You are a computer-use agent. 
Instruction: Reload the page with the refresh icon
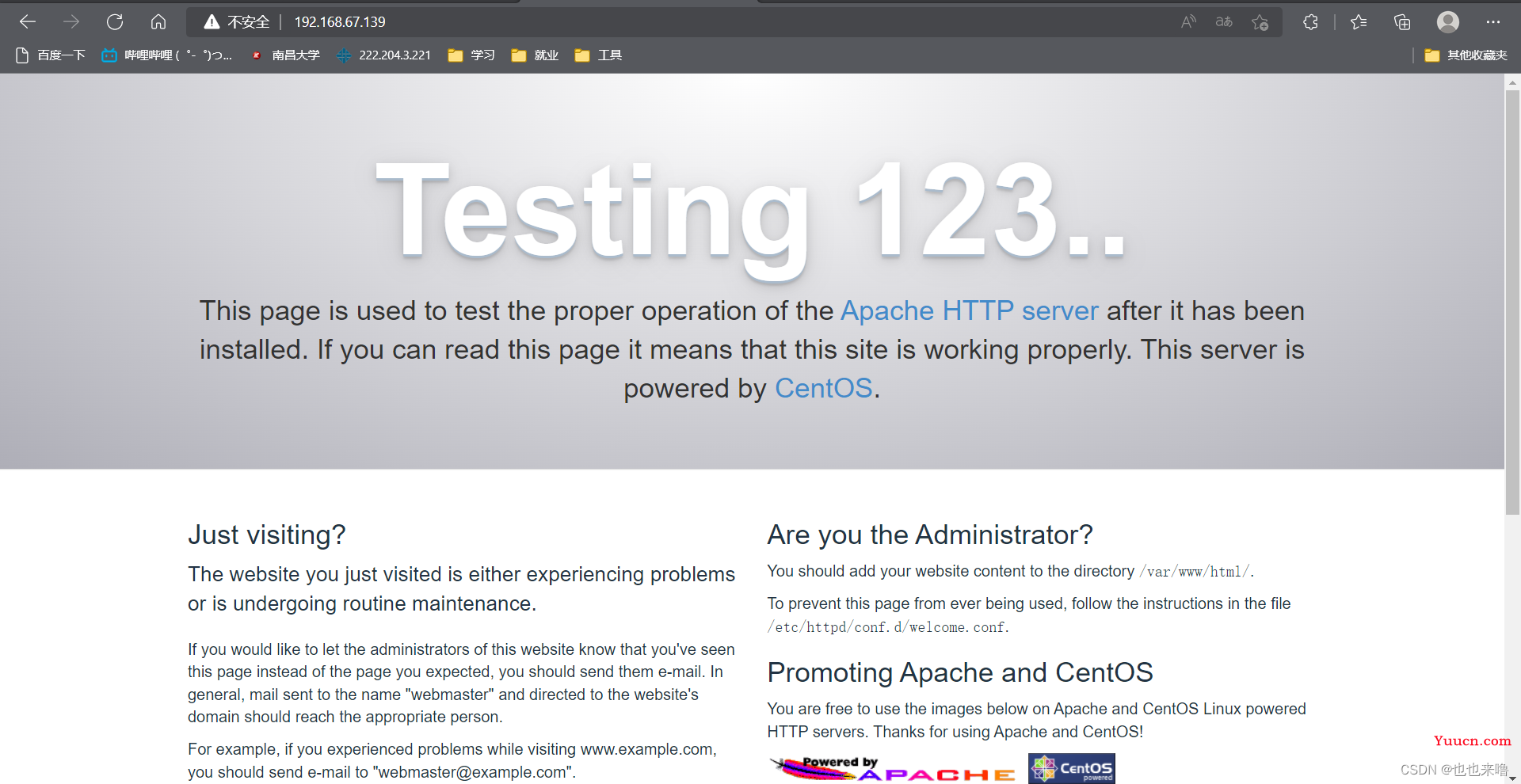(x=115, y=22)
